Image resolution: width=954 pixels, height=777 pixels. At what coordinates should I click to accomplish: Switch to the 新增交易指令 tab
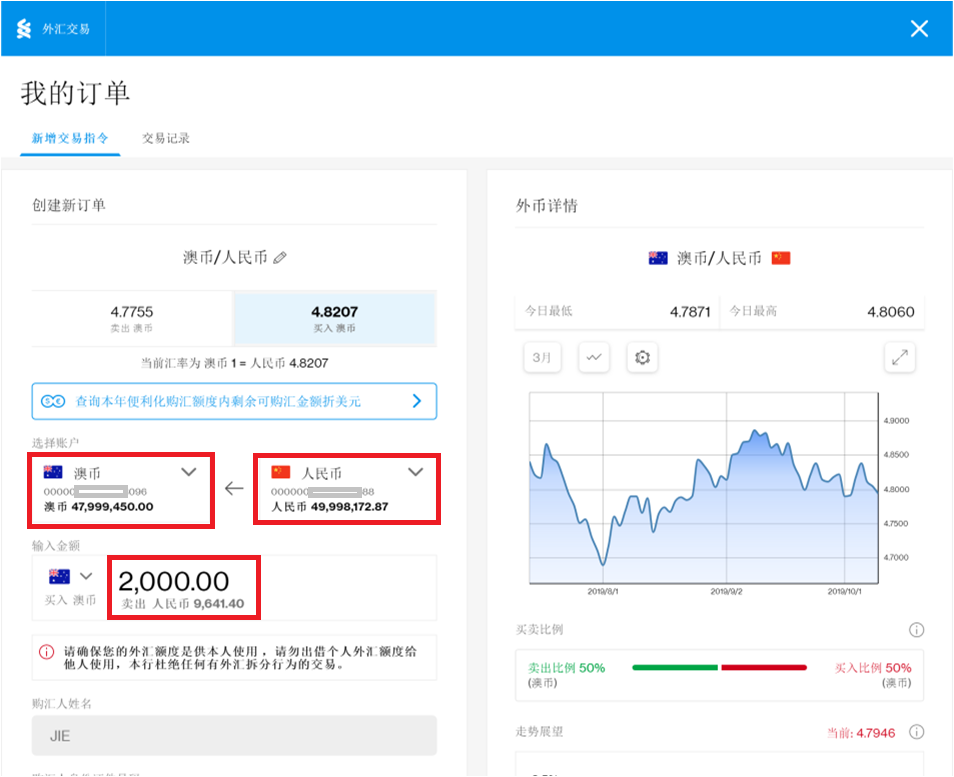coord(70,138)
